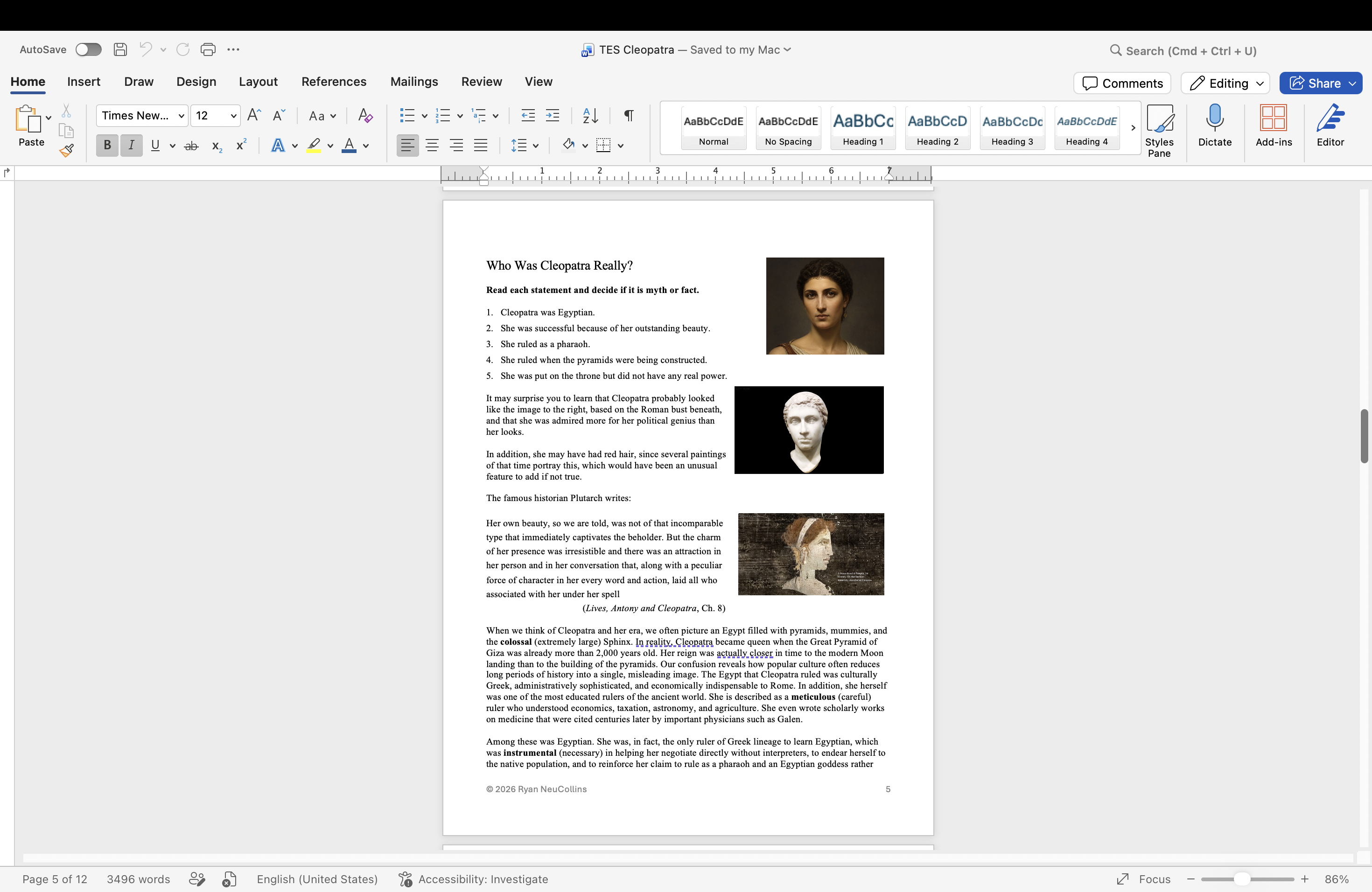Open the Editing mode dropdown
Image resolution: width=1372 pixels, height=892 pixels.
pyautogui.click(x=1225, y=83)
